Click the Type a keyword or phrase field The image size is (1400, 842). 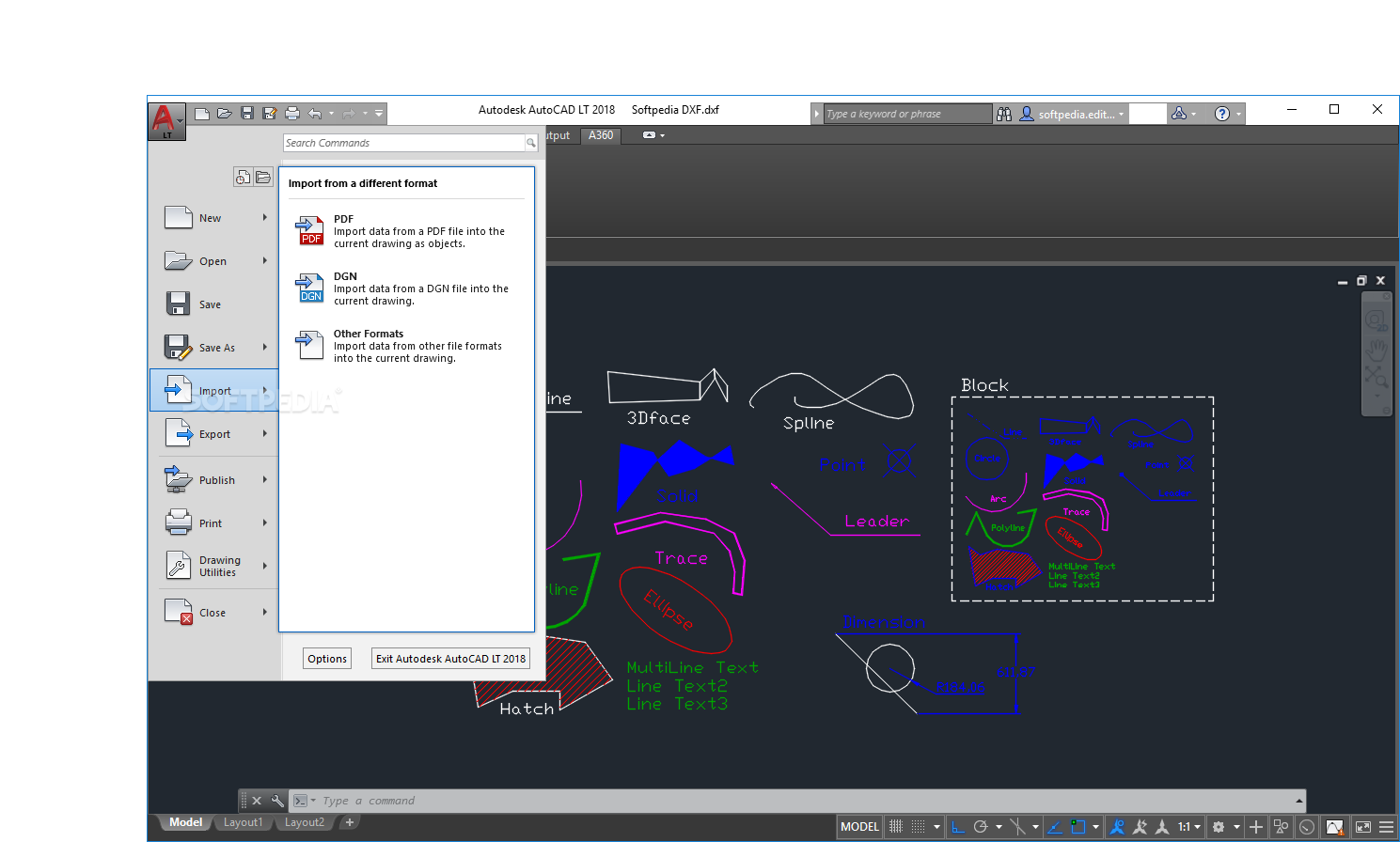coord(907,114)
